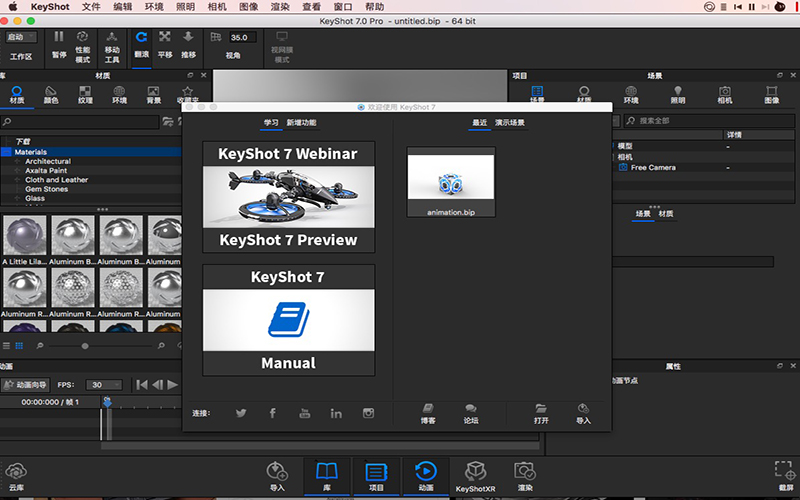Click 打开 open button in welcome dialog
Viewport: 800px width, 500px height.
(x=541, y=414)
